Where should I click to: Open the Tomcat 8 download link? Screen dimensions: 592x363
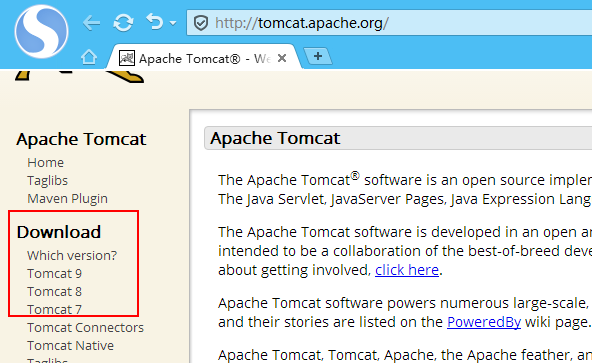coord(54,292)
